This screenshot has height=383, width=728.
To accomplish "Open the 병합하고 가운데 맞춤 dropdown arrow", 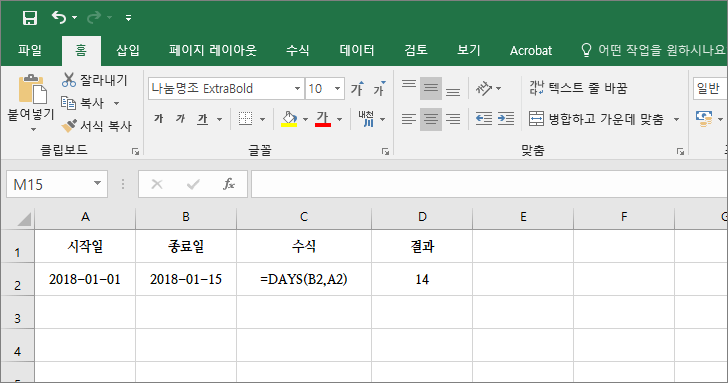I will tap(676, 120).
